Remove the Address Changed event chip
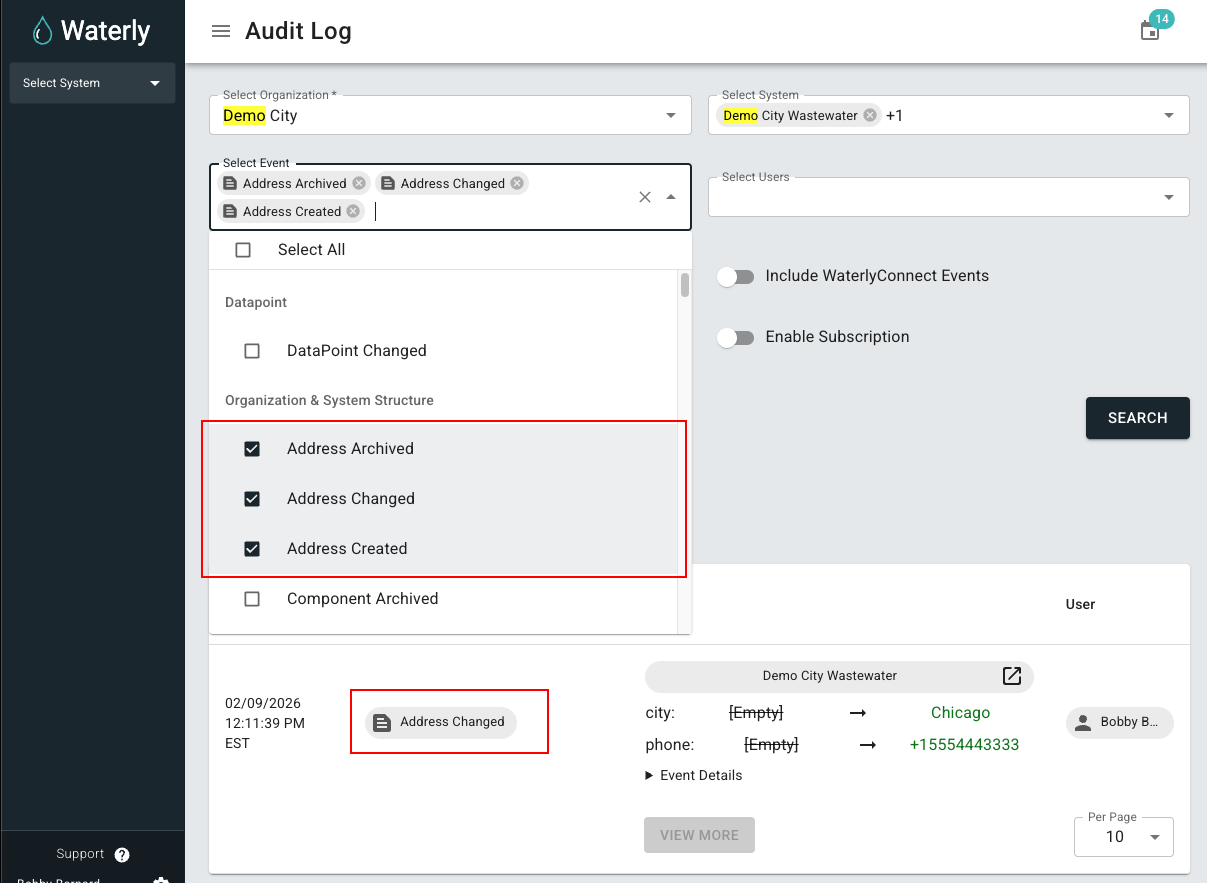This screenshot has width=1207, height=883. coord(517,183)
